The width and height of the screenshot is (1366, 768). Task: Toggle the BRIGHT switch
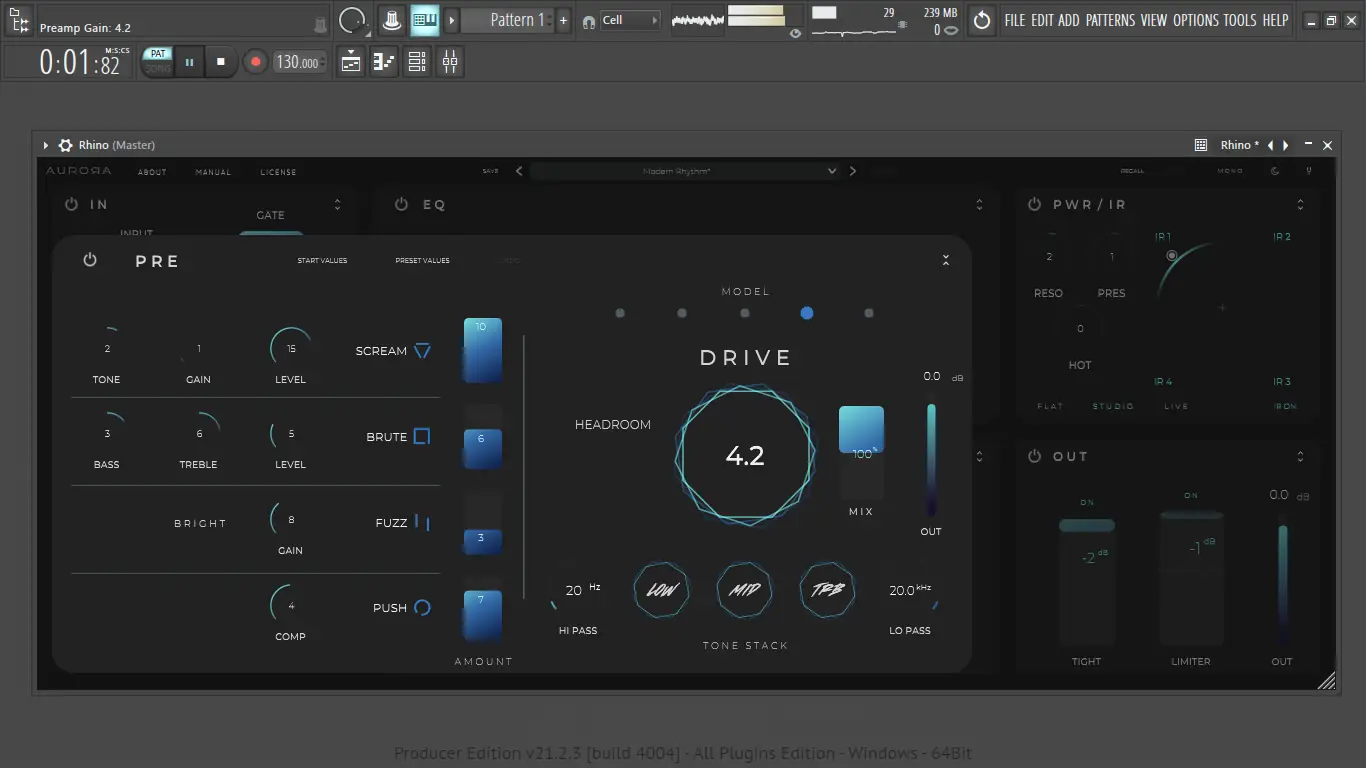click(200, 523)
